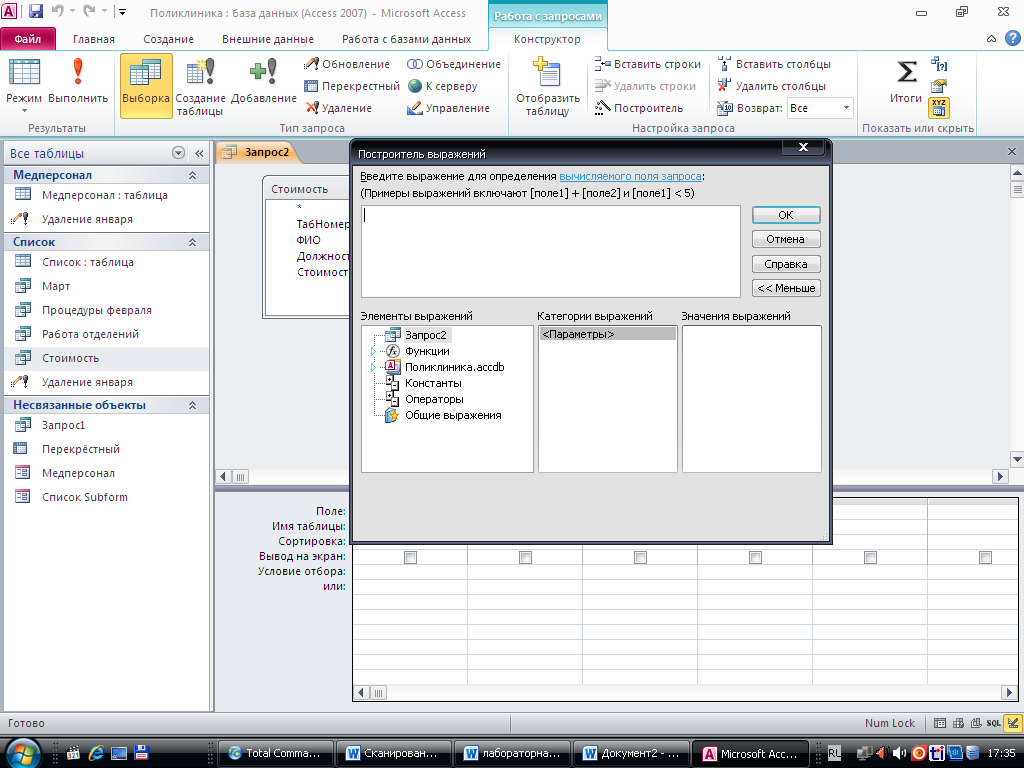1024x768 pixels.
Task: Expand the Функции tree node
Action: click(374, 351)
